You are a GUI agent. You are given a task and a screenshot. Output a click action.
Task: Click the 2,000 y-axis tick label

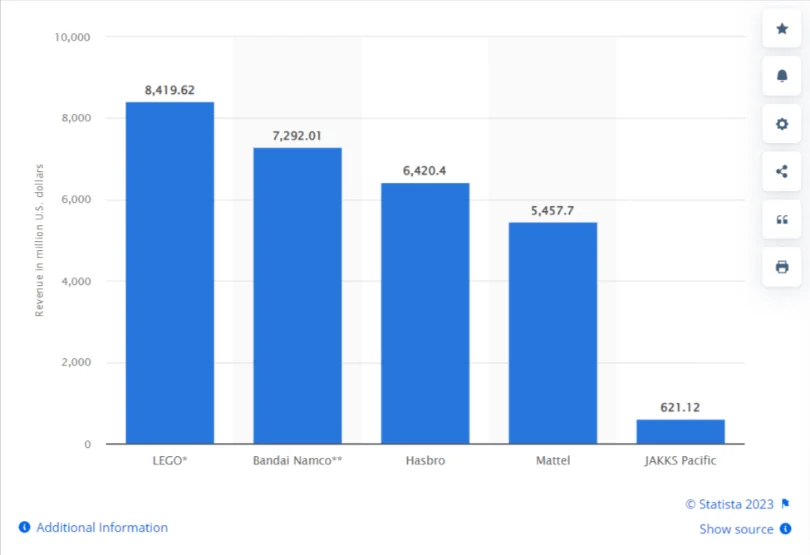(x=76, y=362)
